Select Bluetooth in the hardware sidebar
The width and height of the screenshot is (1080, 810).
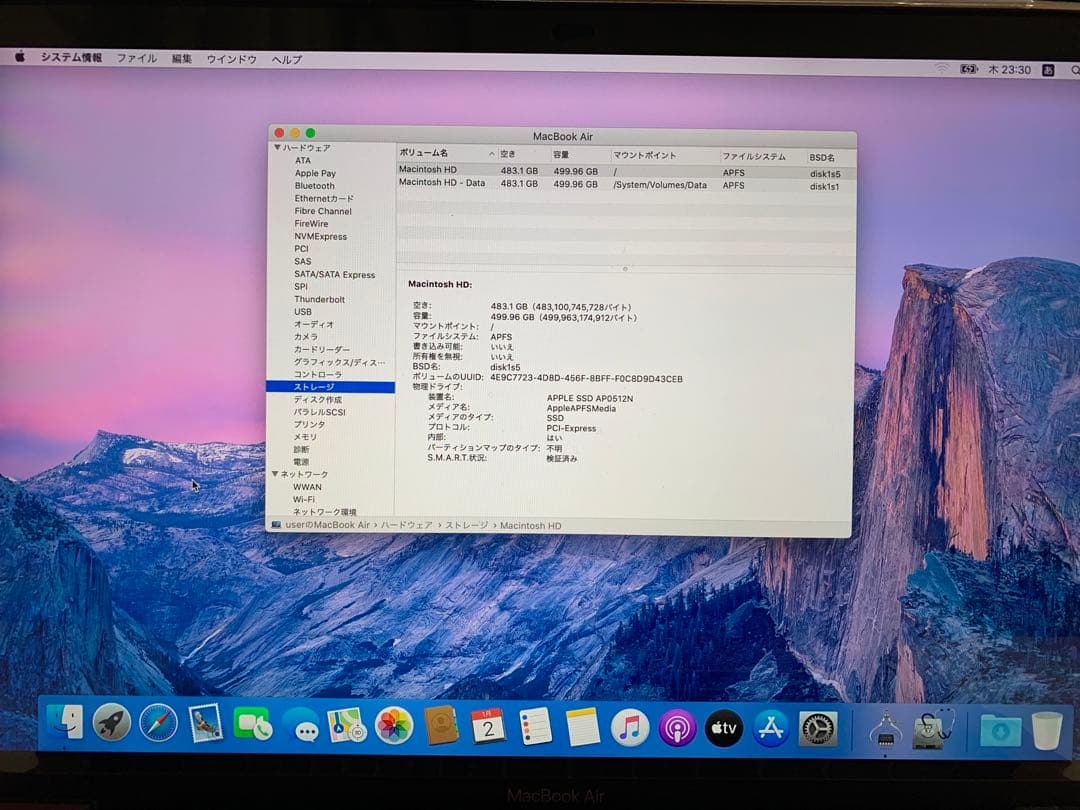tap(314, 185)
